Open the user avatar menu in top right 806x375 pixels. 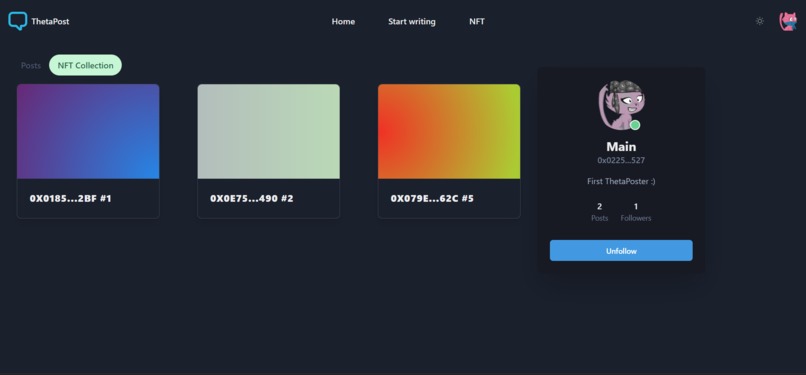point(788,21)
